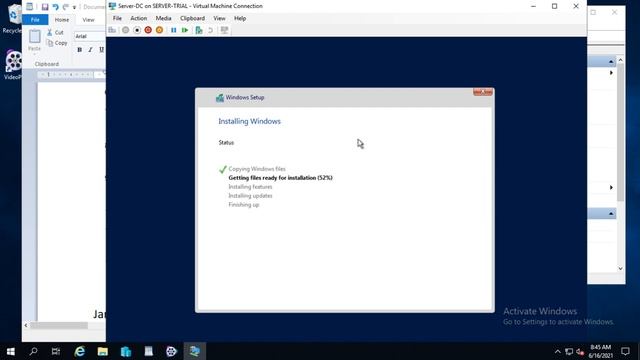
Task: Redo in WordPad quick access toolbar
Action: (65, 7)
